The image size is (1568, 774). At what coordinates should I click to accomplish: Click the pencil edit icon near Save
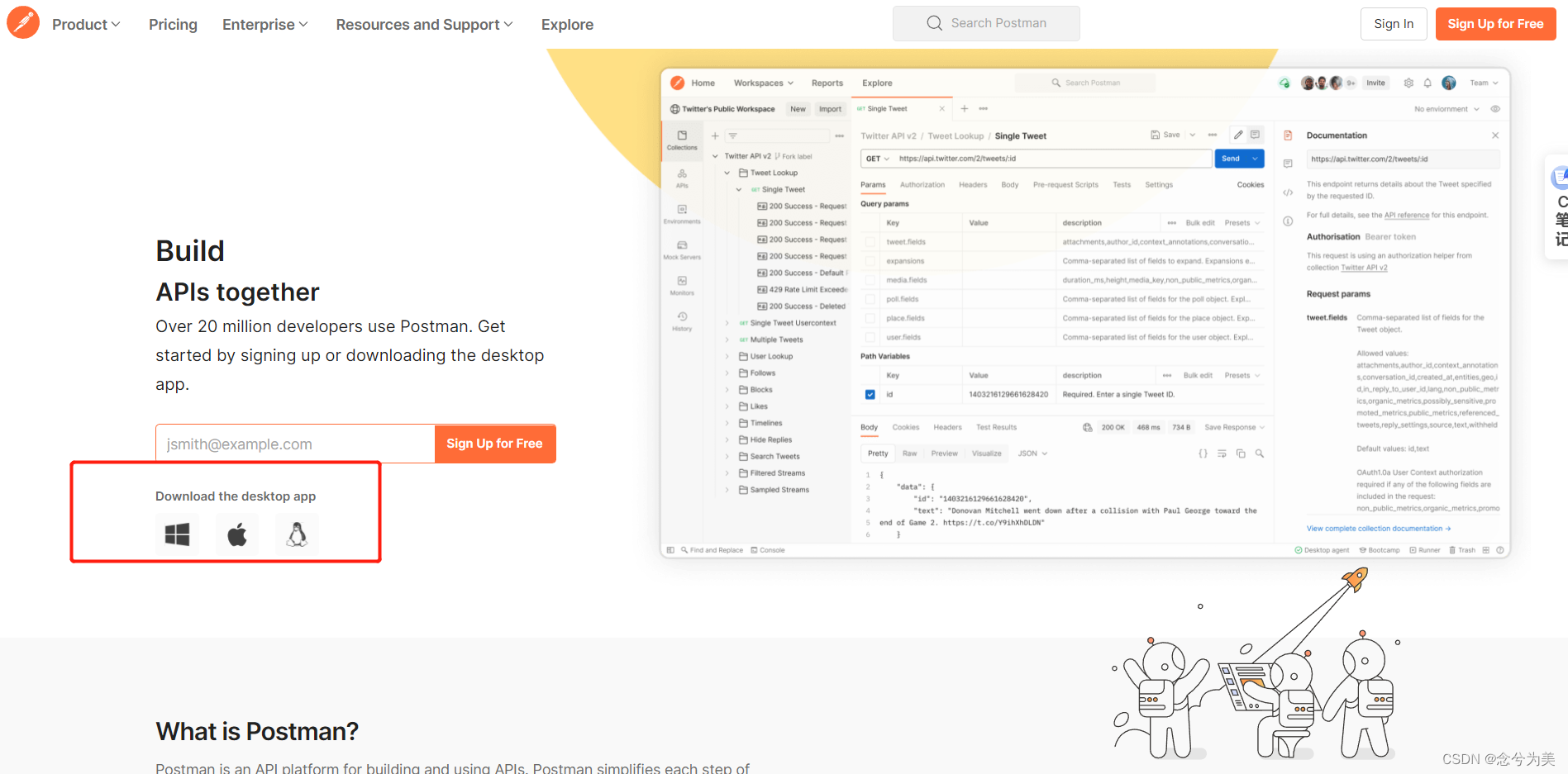pos(1238,135)
